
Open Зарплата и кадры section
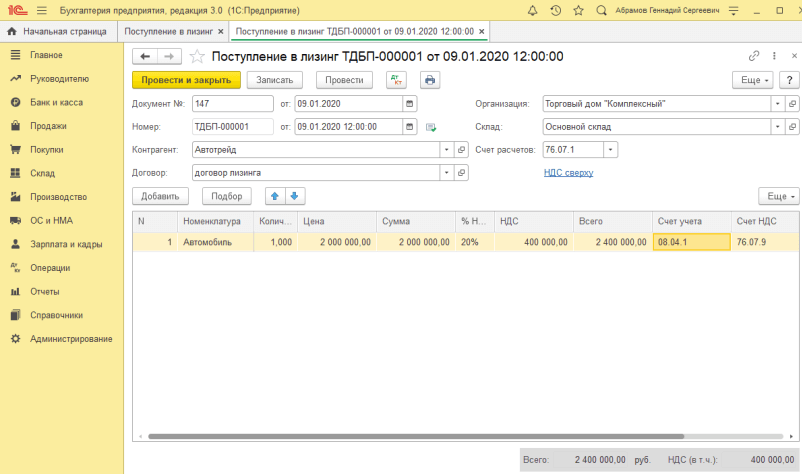tap(64, 244)
